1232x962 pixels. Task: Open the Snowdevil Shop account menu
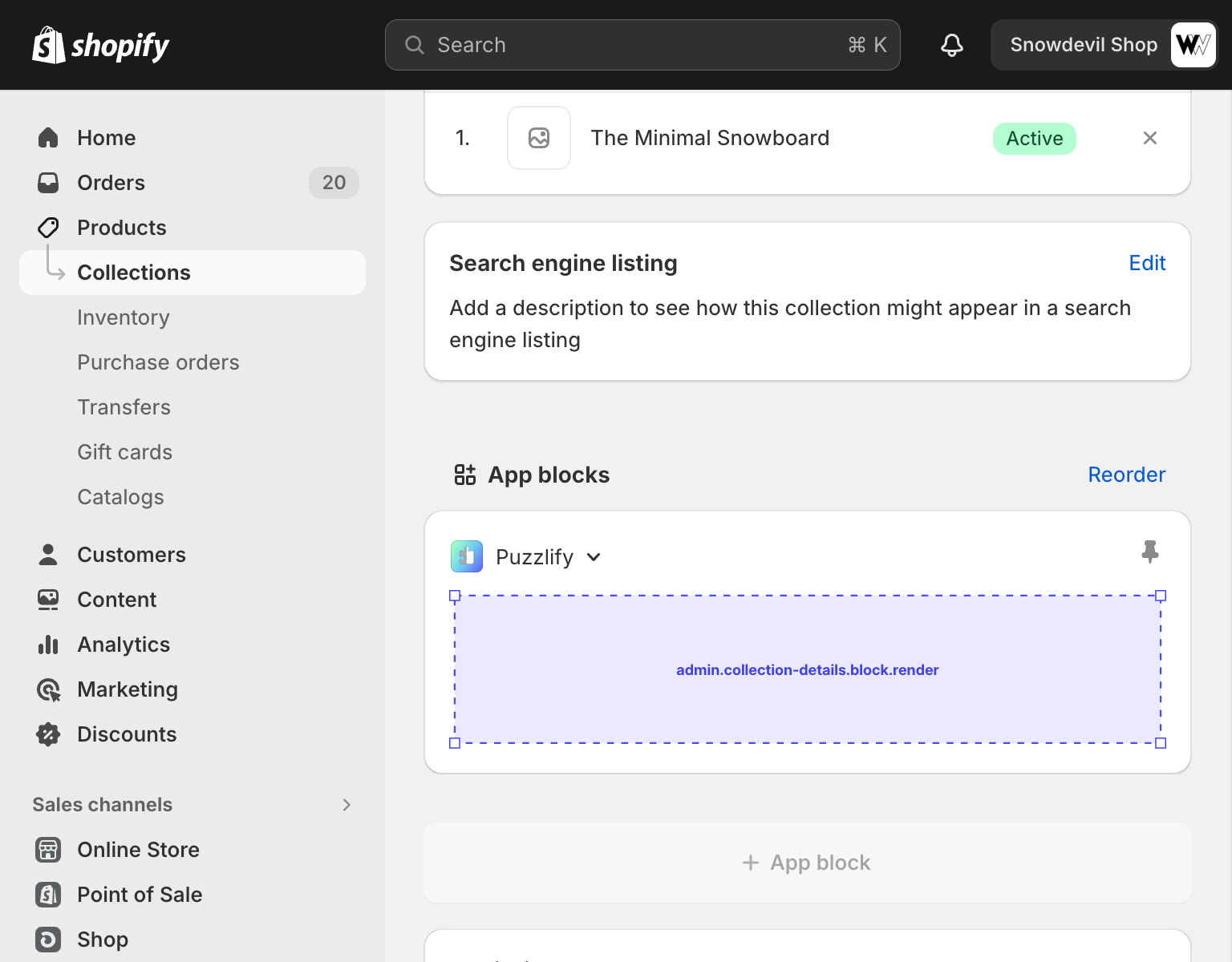coord(1103,45)
